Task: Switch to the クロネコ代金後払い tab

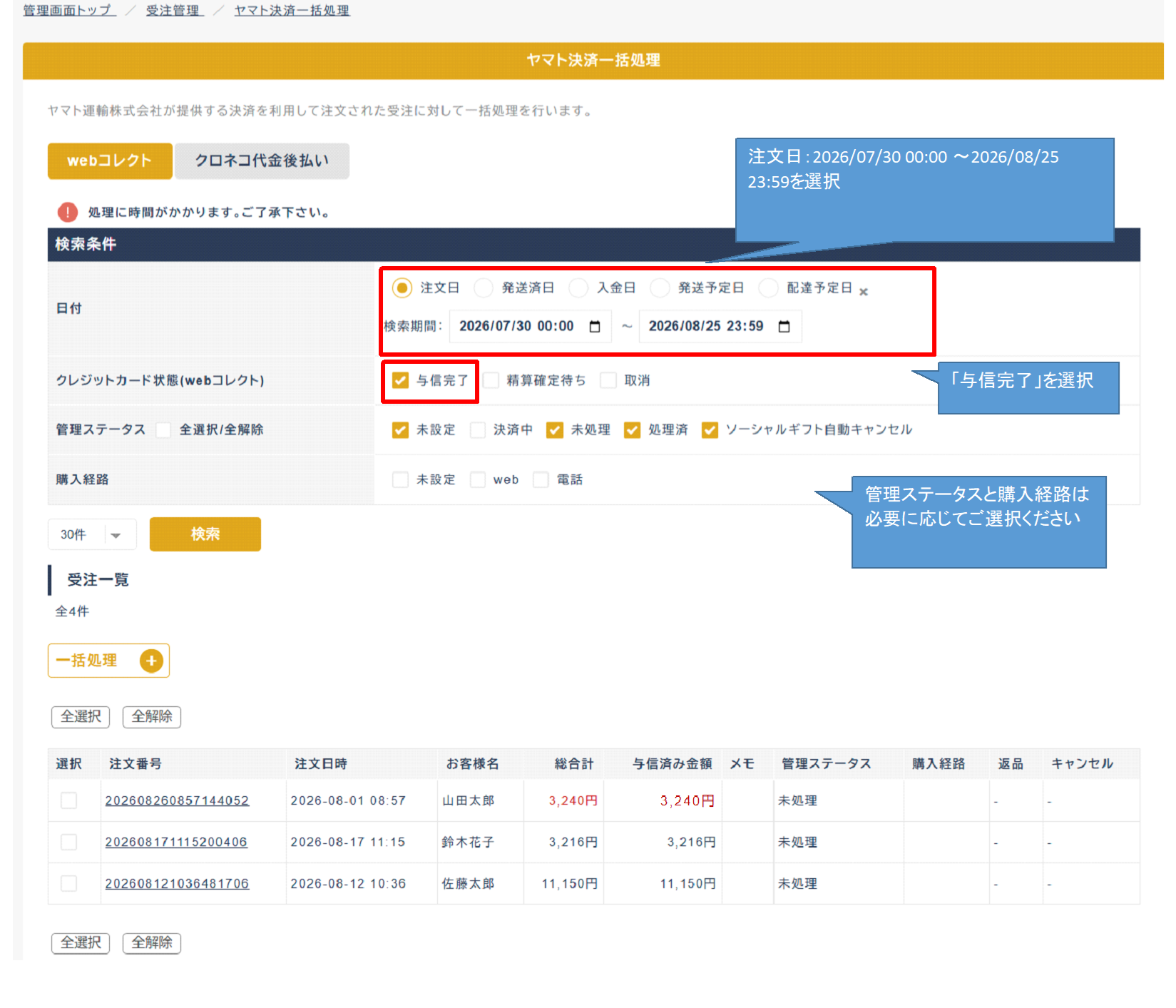Action: pyautogui.click(x=262, y=161)
